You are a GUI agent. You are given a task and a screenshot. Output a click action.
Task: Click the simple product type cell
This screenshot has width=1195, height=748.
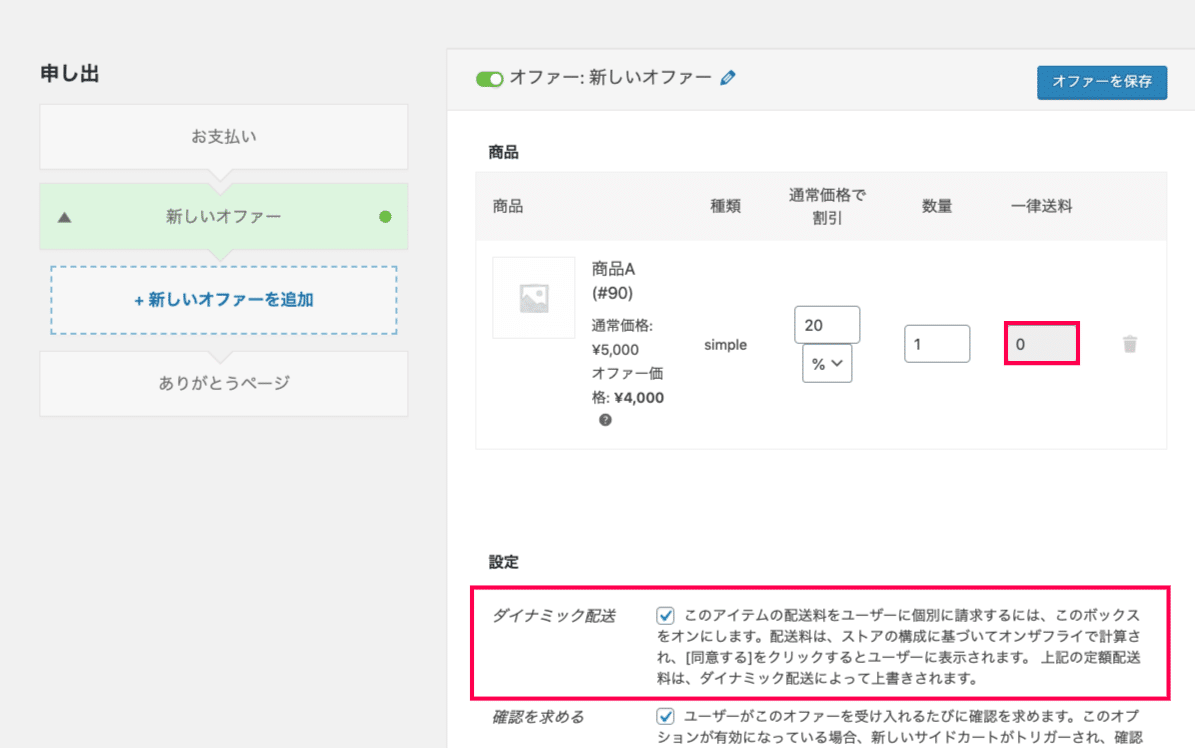[726, 345]
